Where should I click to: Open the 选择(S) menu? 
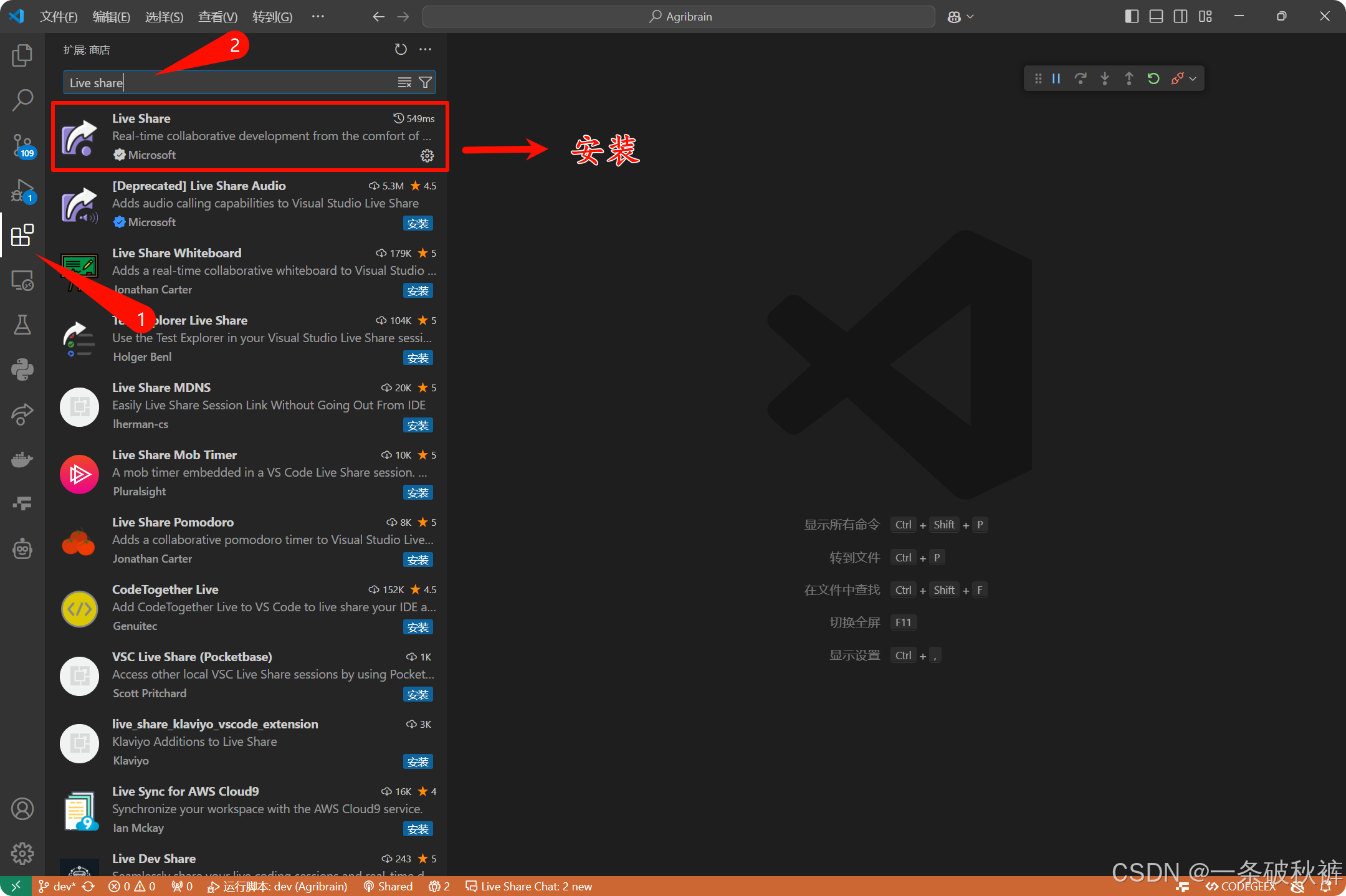(165, 17)
